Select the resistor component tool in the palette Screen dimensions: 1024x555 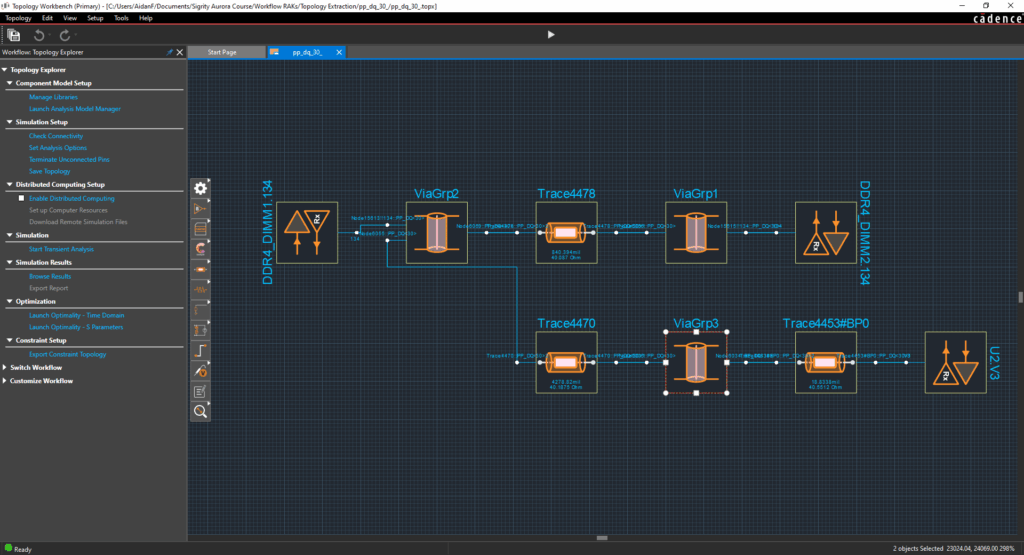pos(200,289)
